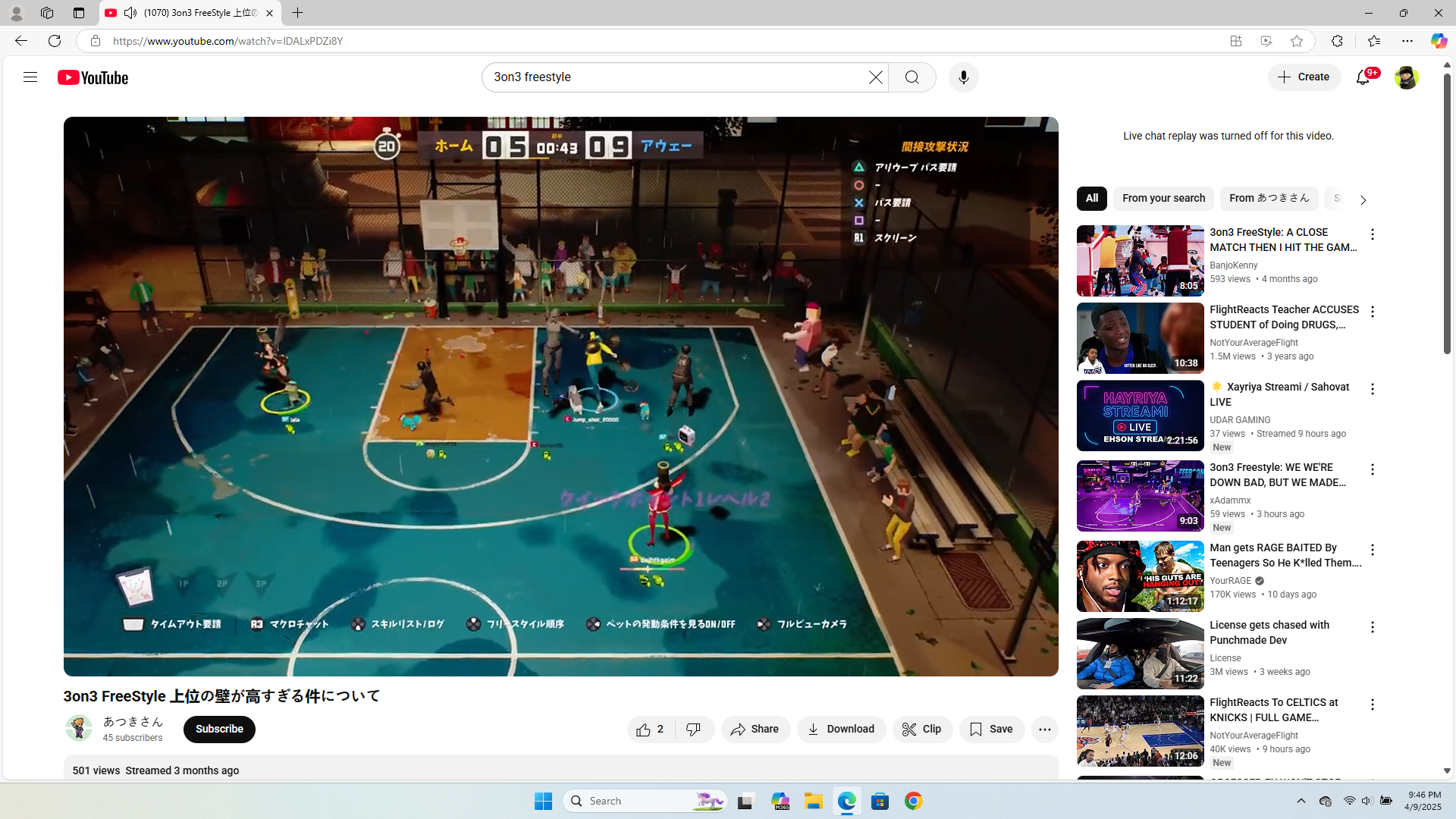Viewport: 1456px width, 819px height.
Task: Dislike this video
Action: [694, 730]
